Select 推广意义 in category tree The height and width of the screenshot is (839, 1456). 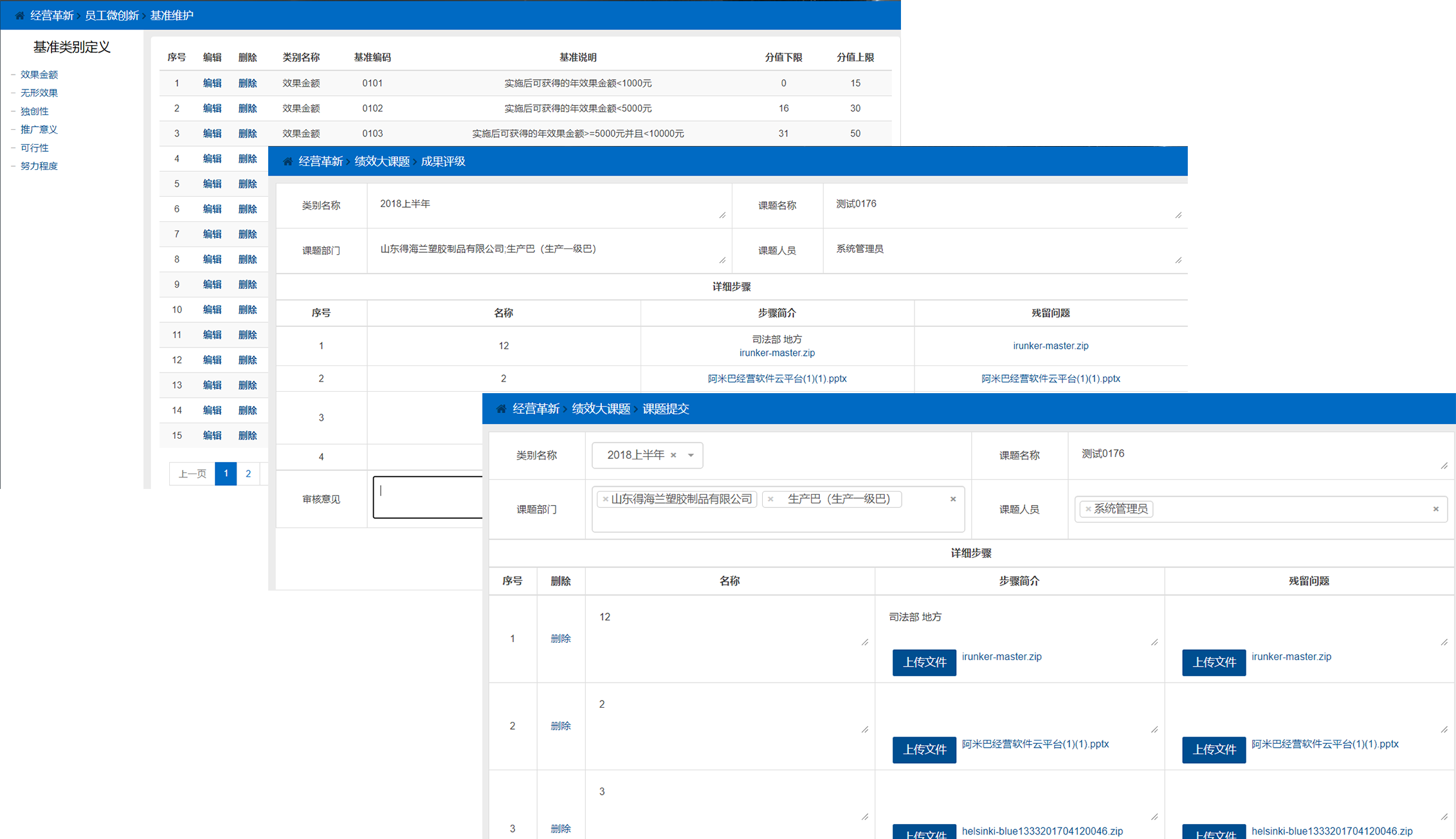click(39, 129)
